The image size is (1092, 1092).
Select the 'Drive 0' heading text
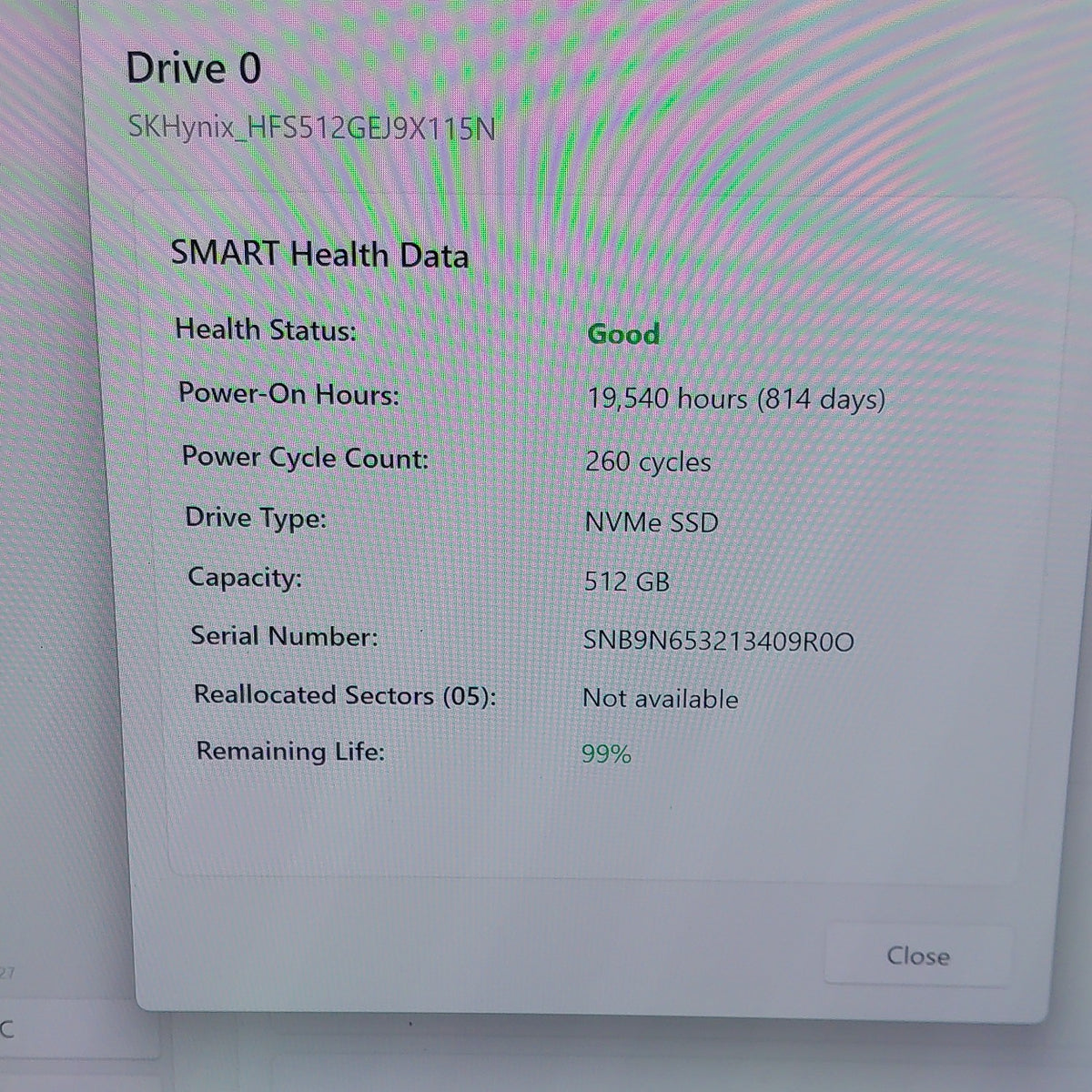tap(193, 69)
